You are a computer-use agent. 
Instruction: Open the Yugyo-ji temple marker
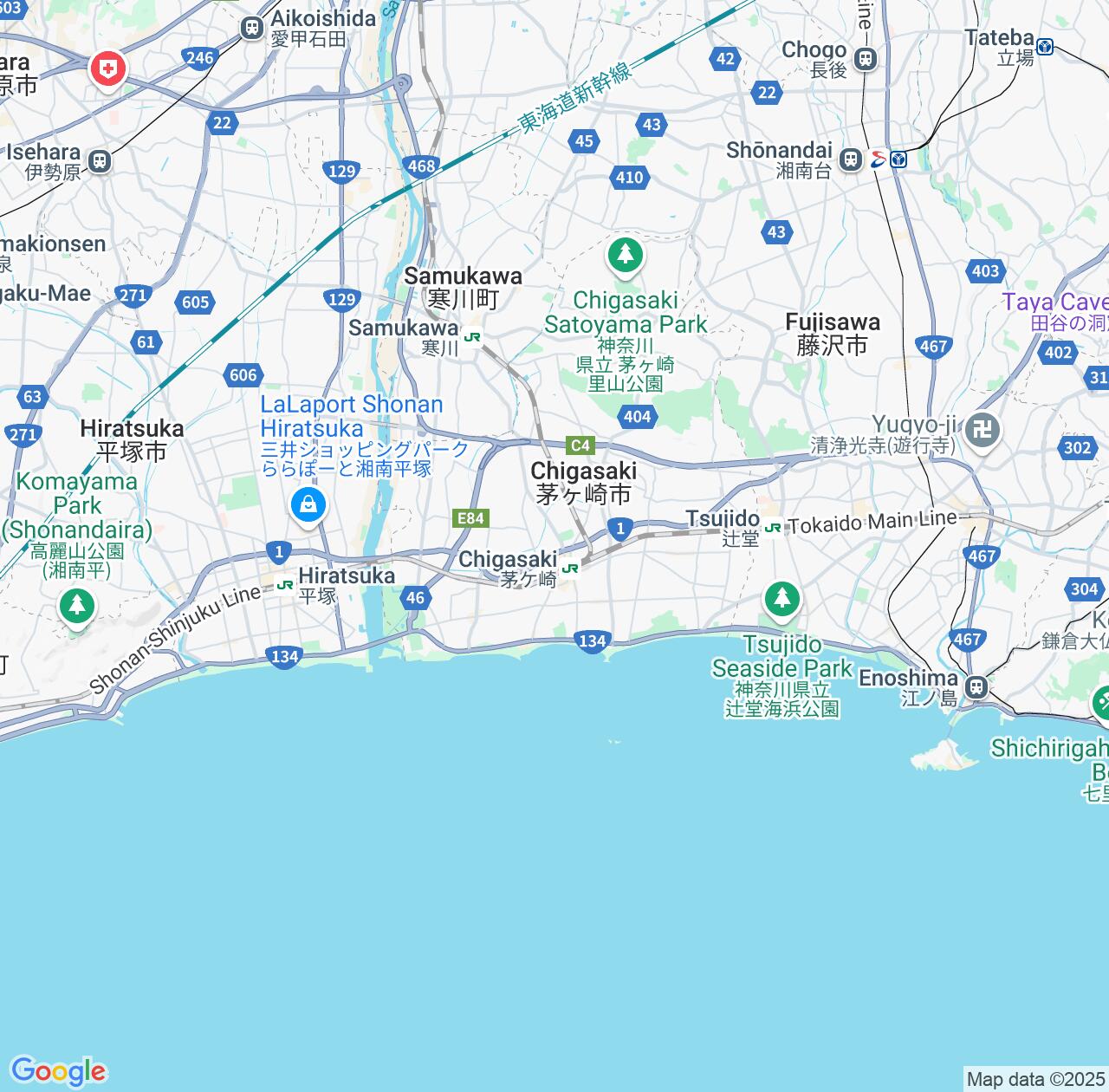[982, 432]
